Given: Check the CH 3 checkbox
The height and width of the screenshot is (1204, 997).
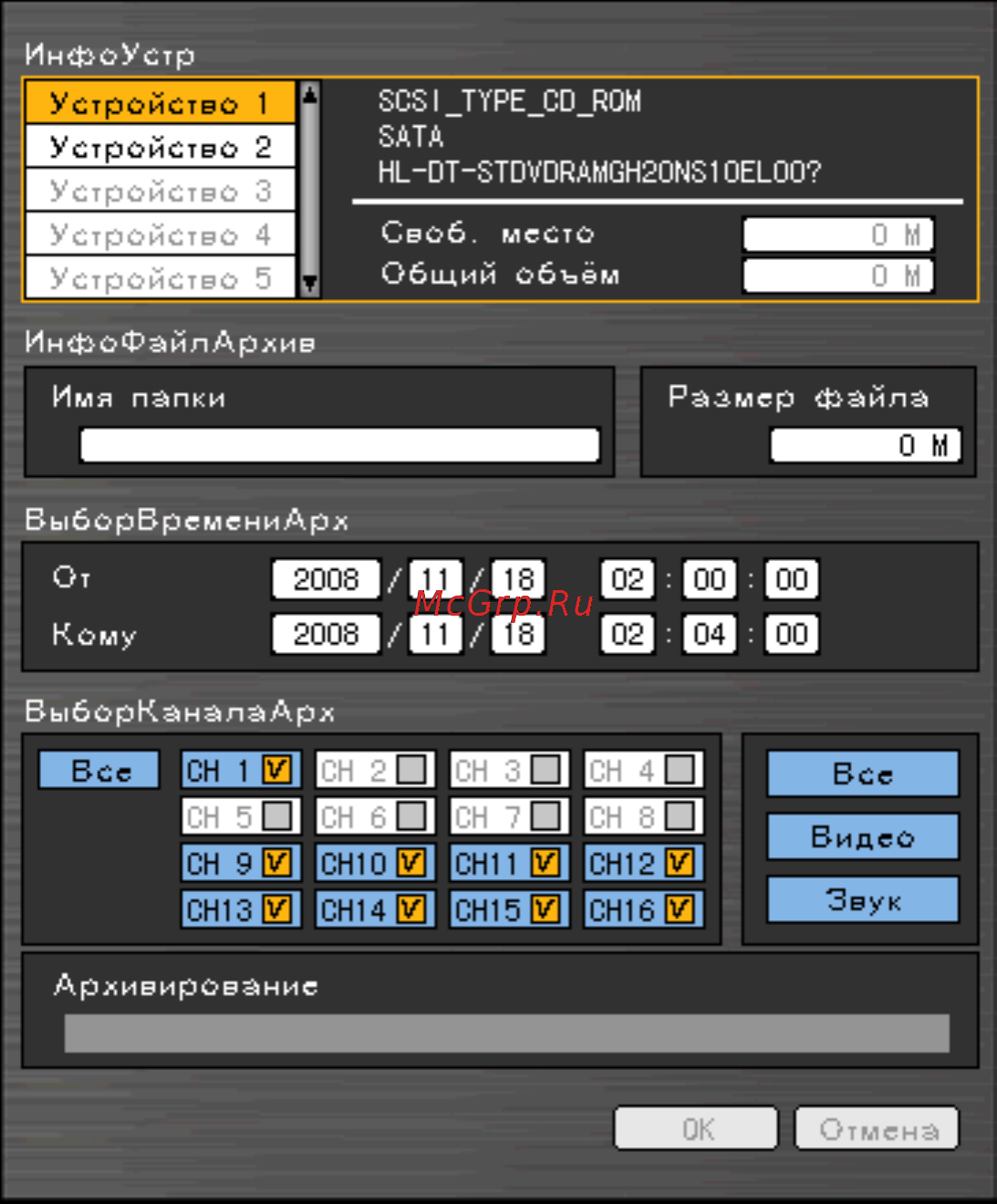Looking at the screenshot, I should point(545,770).
